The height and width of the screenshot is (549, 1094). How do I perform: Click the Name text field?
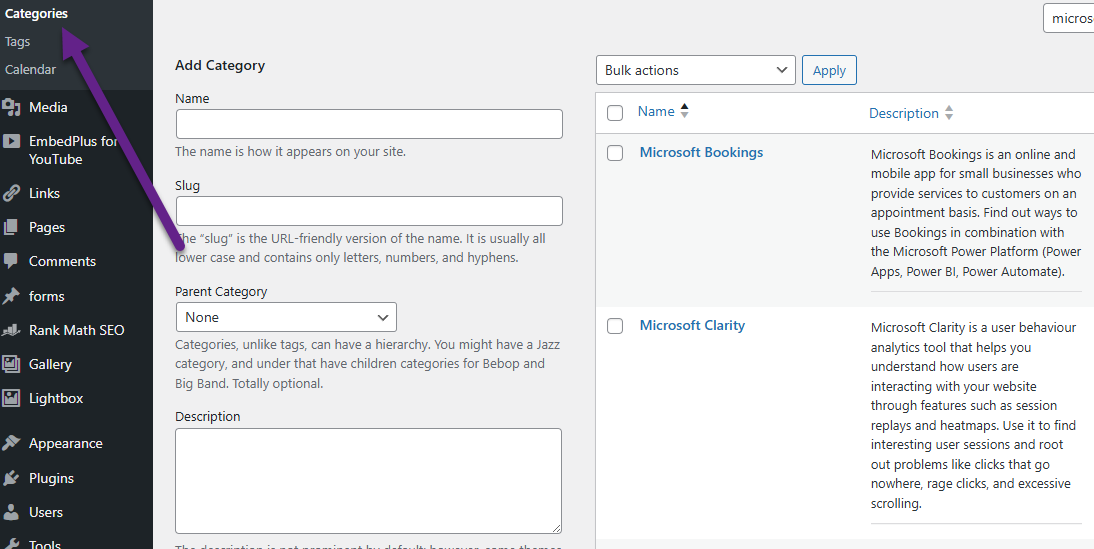(369, 124)
